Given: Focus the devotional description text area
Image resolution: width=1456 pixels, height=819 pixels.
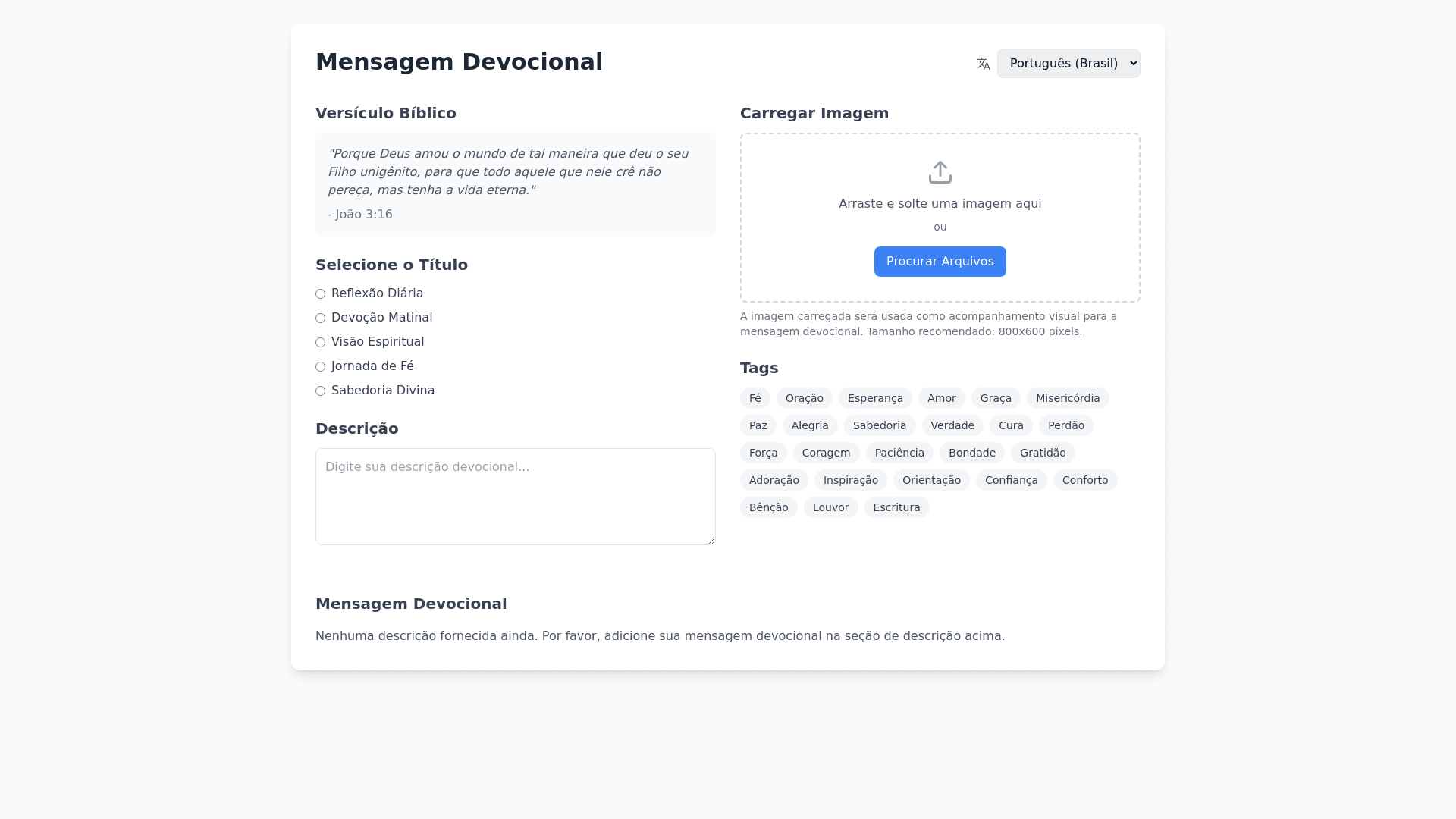Looking at the screenshot, I should (x=515, y=497).
